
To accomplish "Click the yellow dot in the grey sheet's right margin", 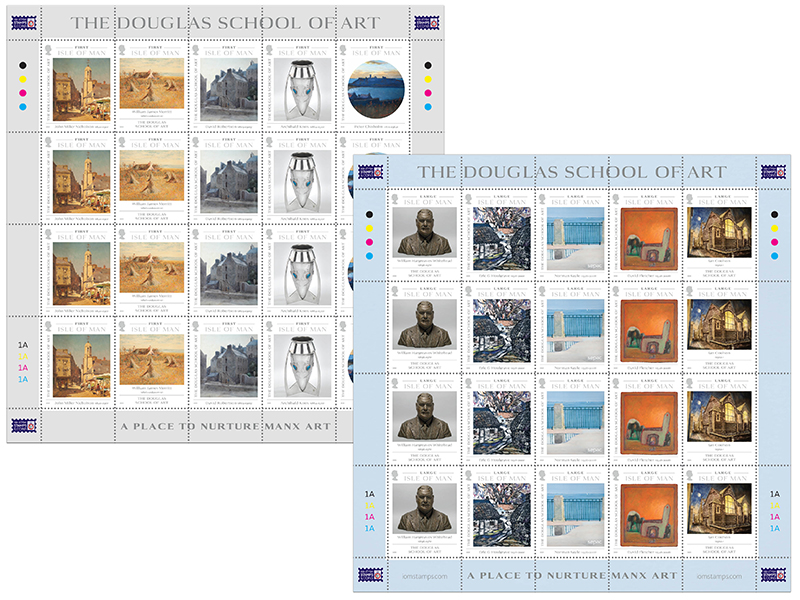I will 428,79.
